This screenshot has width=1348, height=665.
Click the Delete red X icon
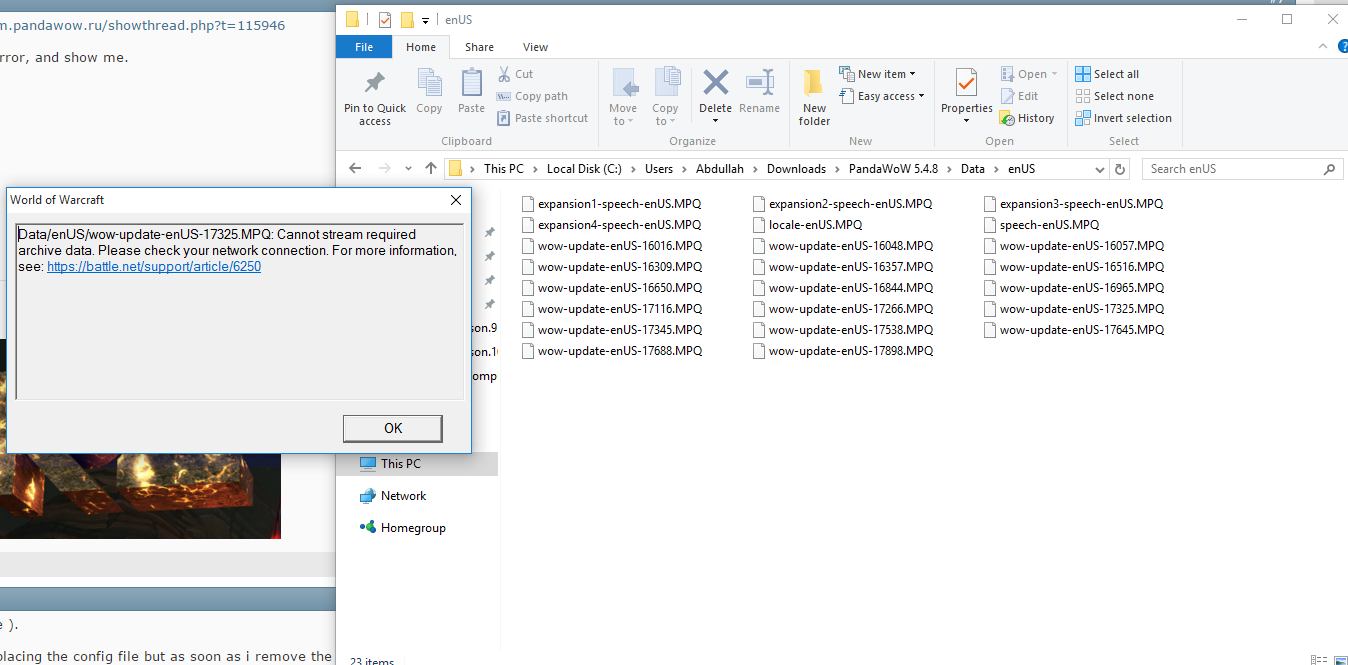click(715, 84)
